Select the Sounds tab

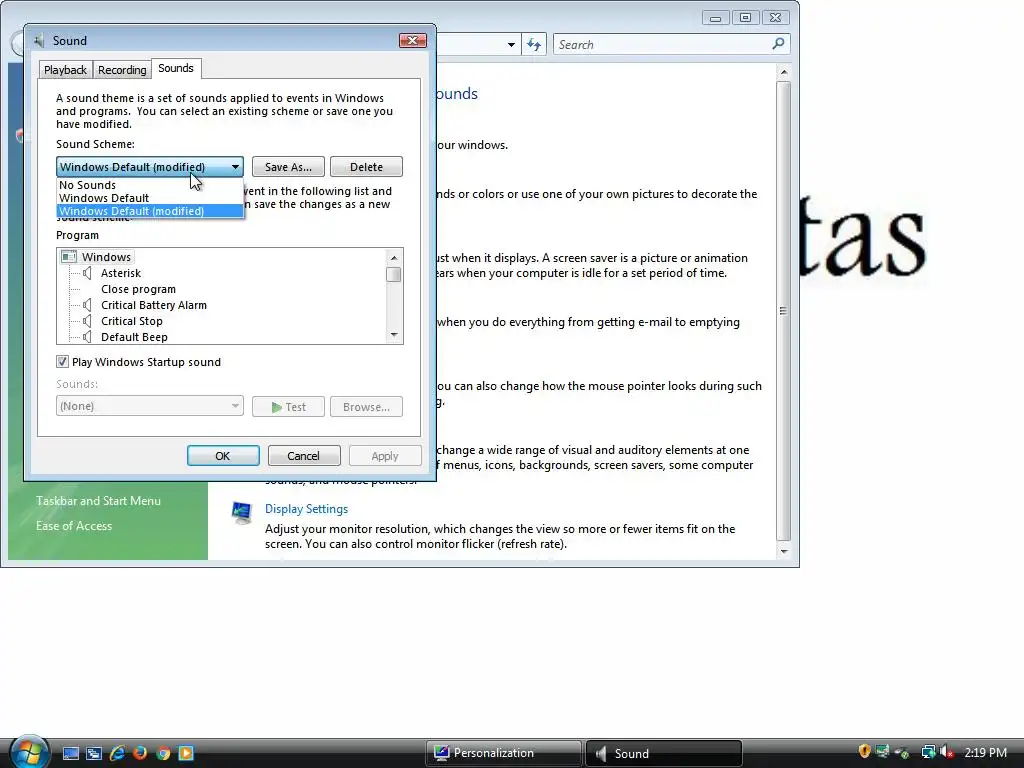(176, 68)
